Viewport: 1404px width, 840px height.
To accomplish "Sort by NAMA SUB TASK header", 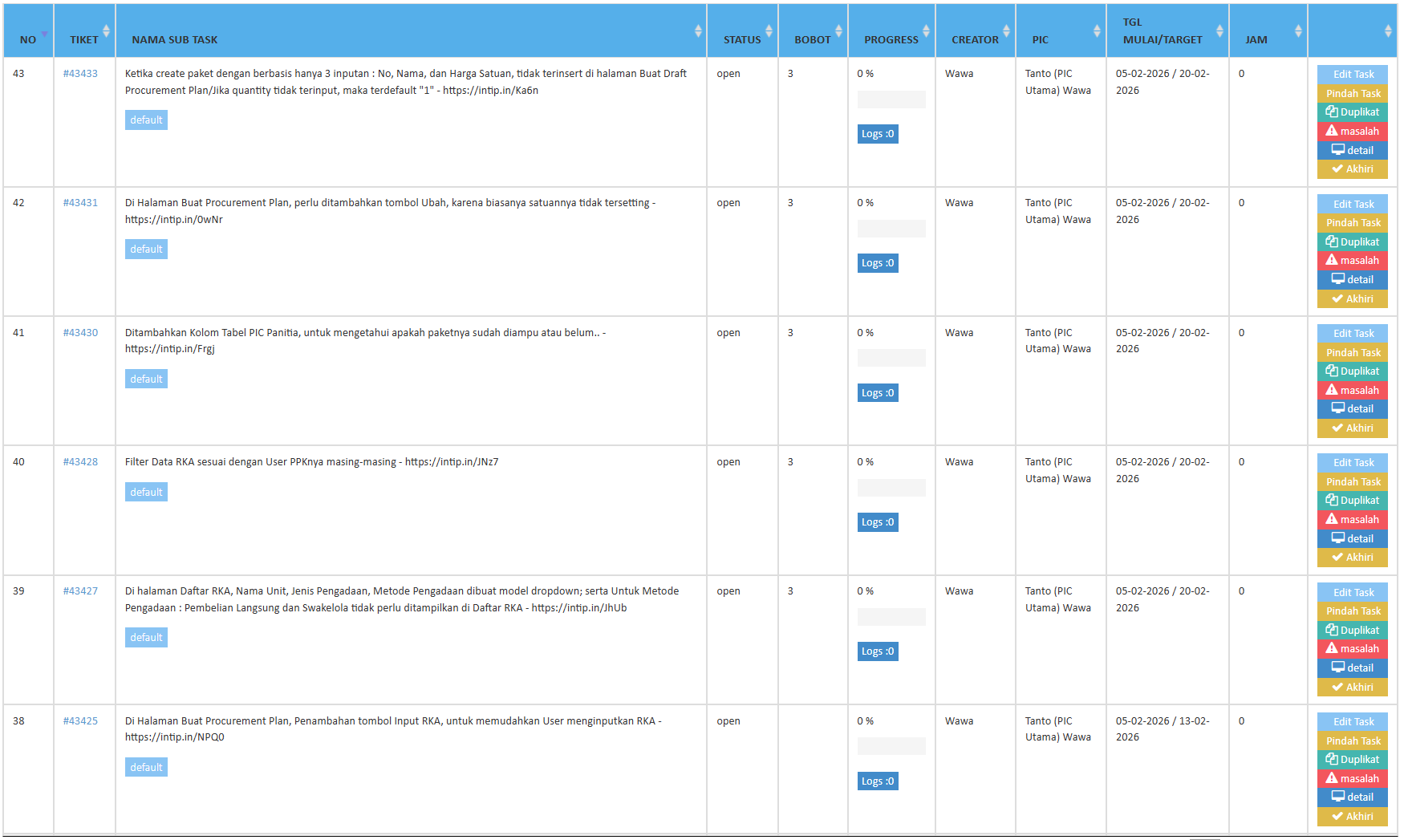I will [x=175, y=39].
